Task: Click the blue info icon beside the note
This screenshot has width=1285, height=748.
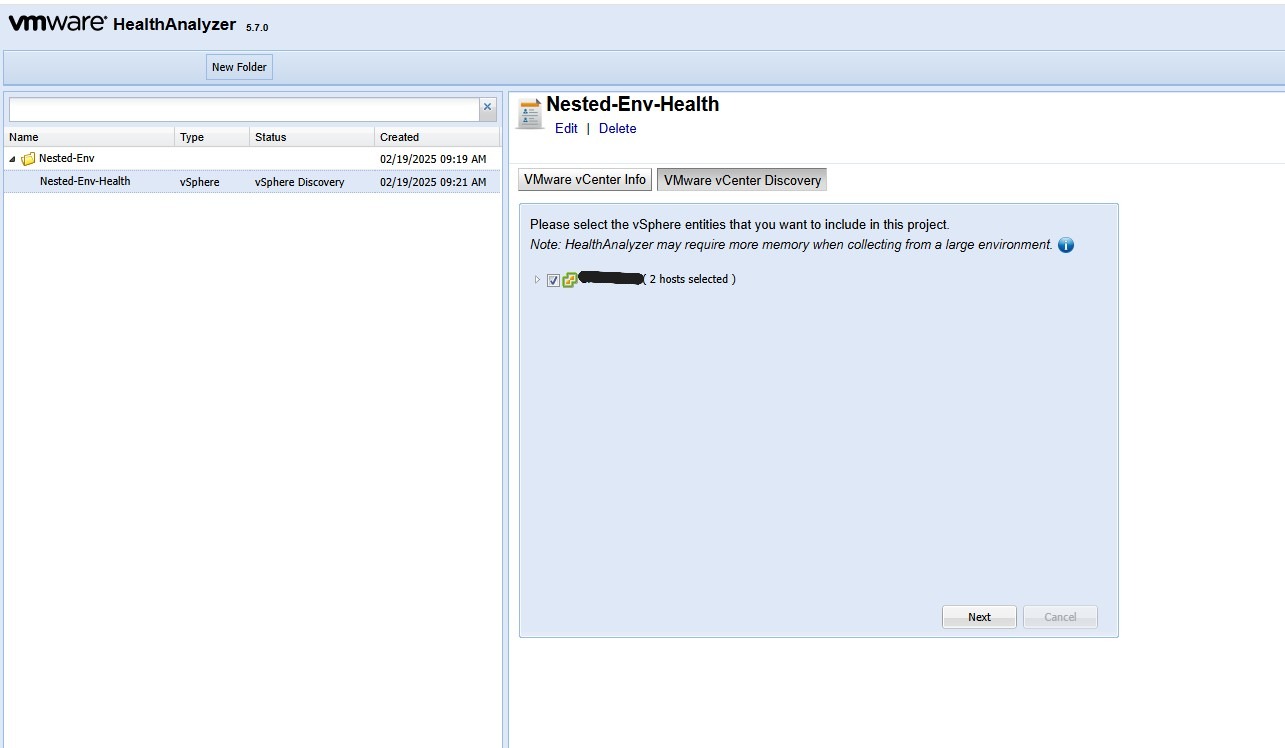Action: [1066, 245]
